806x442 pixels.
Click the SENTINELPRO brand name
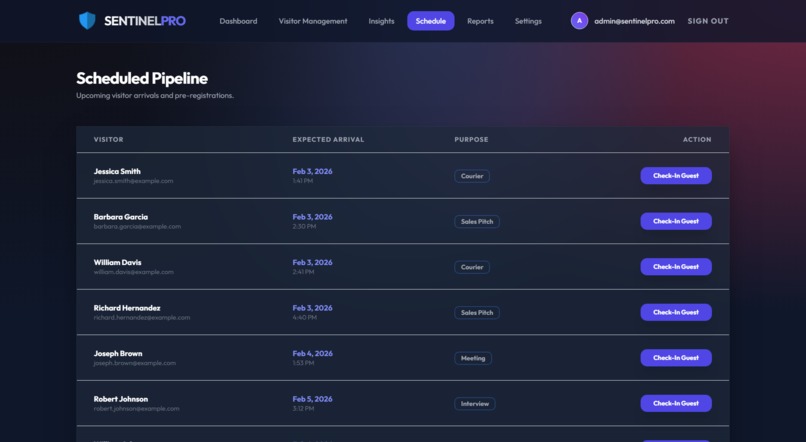pyautogui.click(x=145, y=21)
